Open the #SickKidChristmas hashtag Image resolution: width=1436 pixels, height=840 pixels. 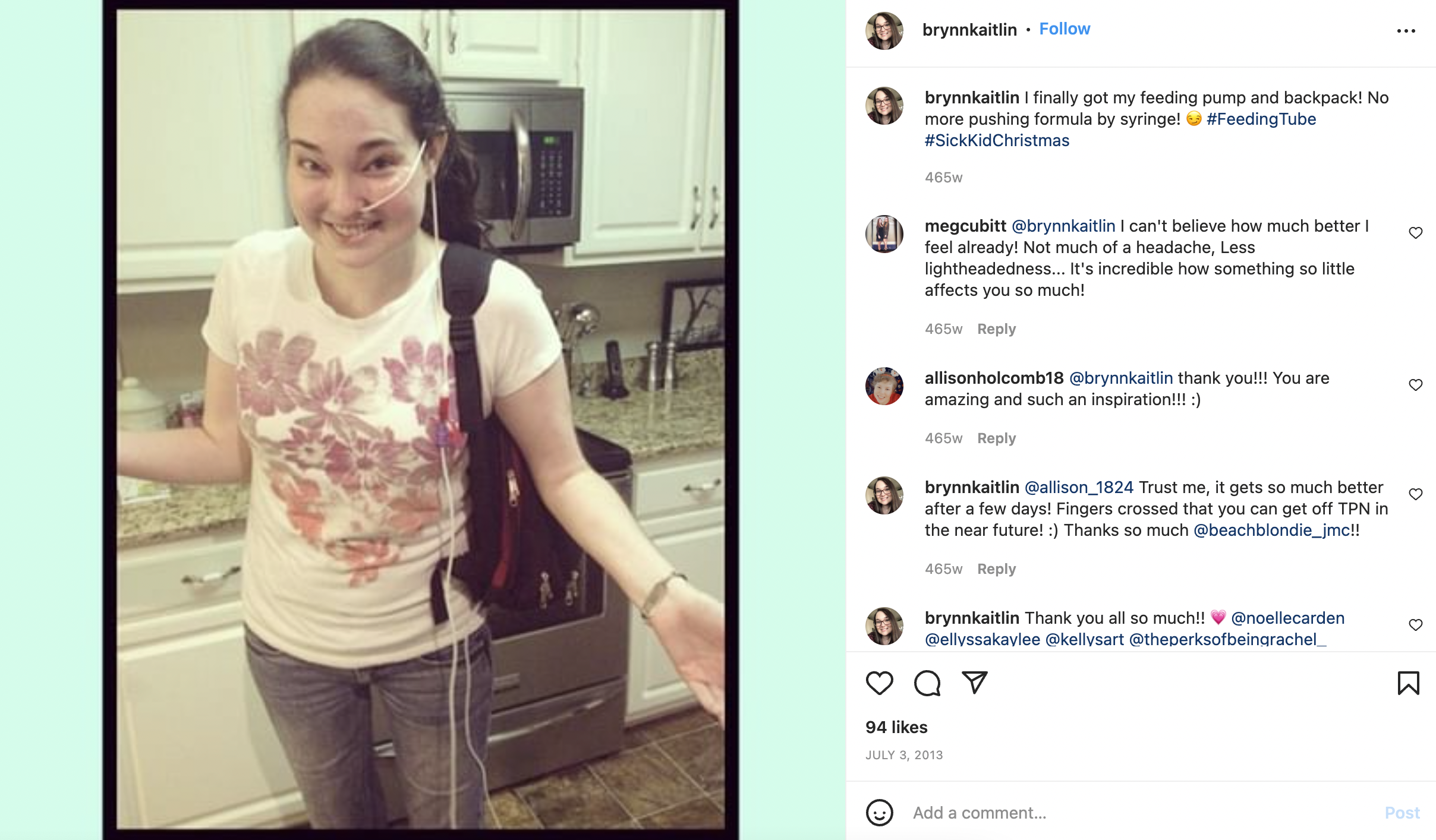(x=997, y=140)
